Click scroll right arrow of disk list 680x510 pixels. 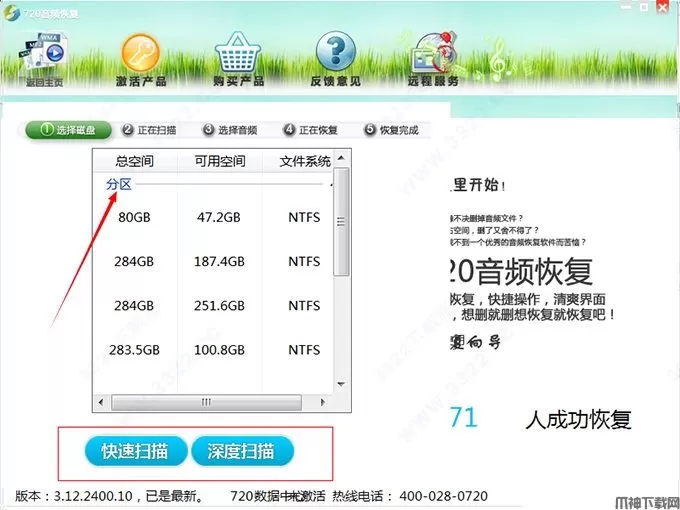(322, 402)
